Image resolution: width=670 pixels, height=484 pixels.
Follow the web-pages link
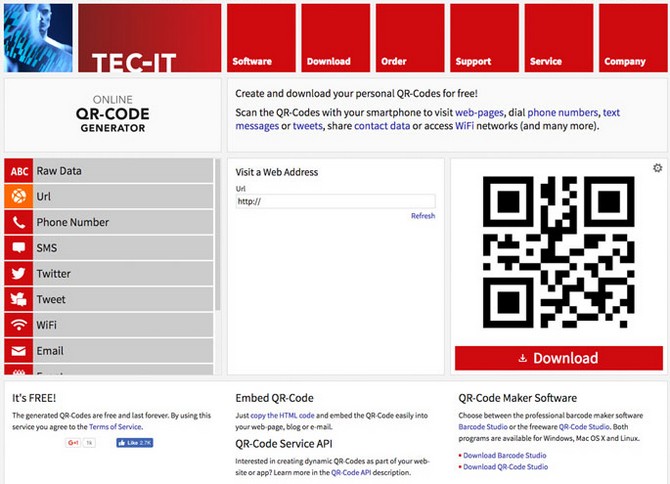[x=479, y=113]
